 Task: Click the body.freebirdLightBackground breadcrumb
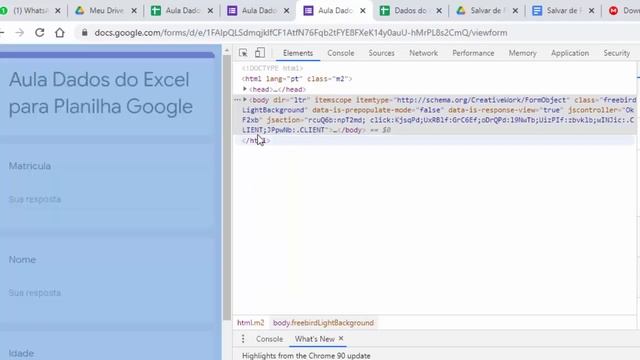[323, 322]
